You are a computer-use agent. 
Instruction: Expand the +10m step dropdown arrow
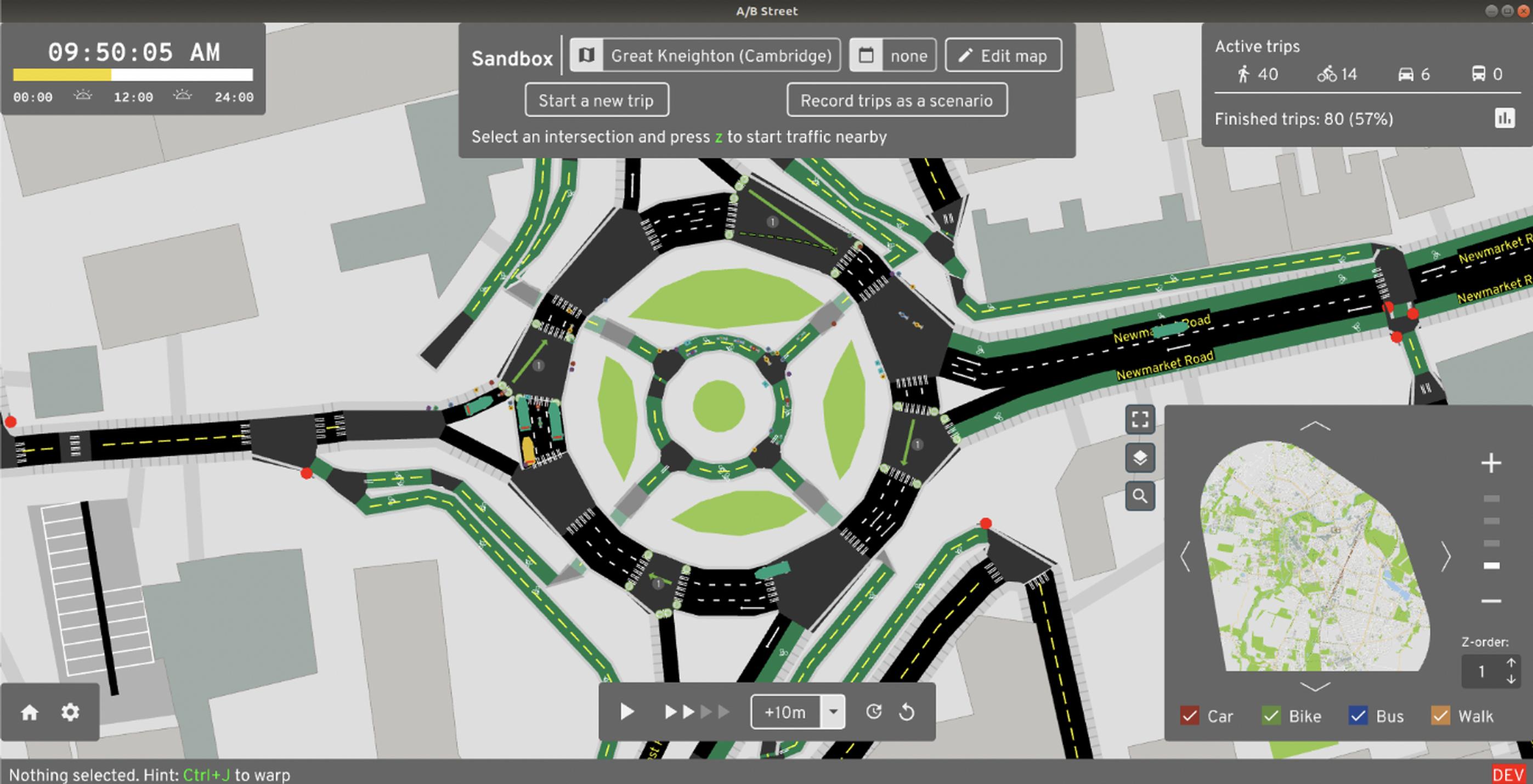pyautogui.click(x=833, y=712)
